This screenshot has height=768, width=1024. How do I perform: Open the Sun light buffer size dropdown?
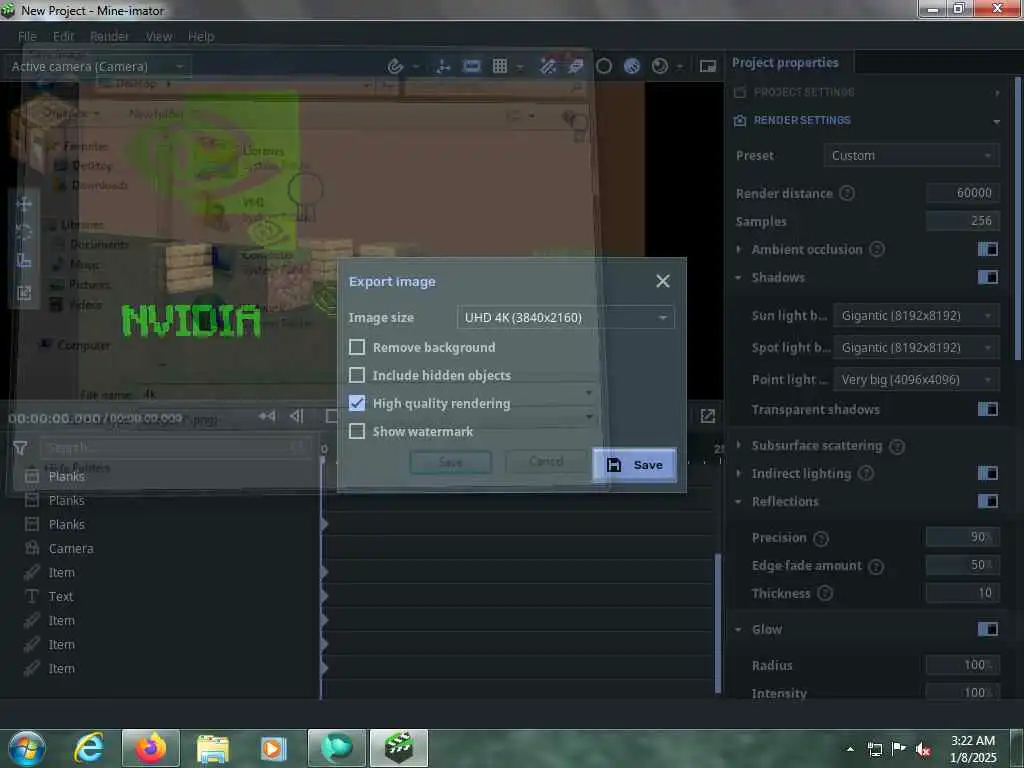click(917, 315)
